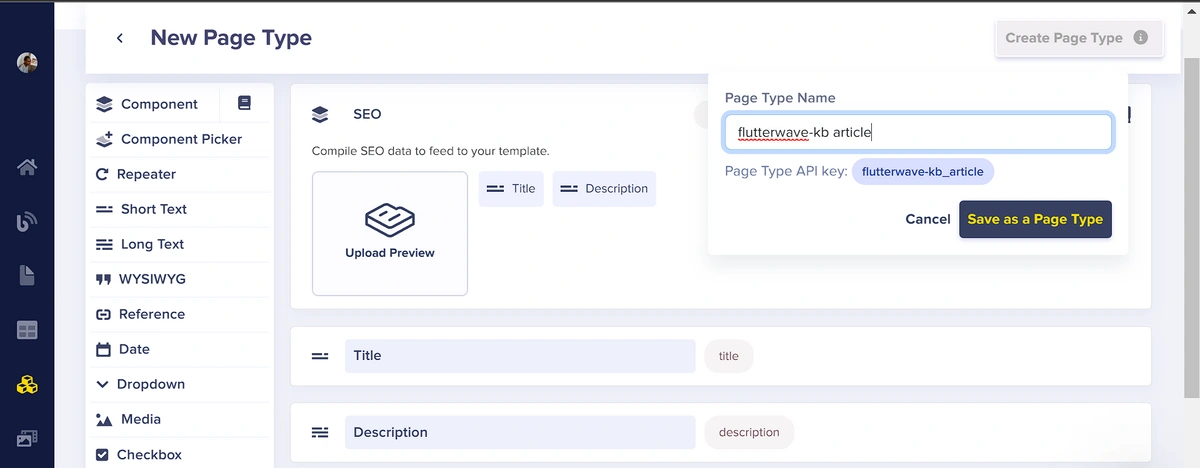Open the blog icon in sidebar
This screenshot has height=468, width=1200.
coord(27,222)
